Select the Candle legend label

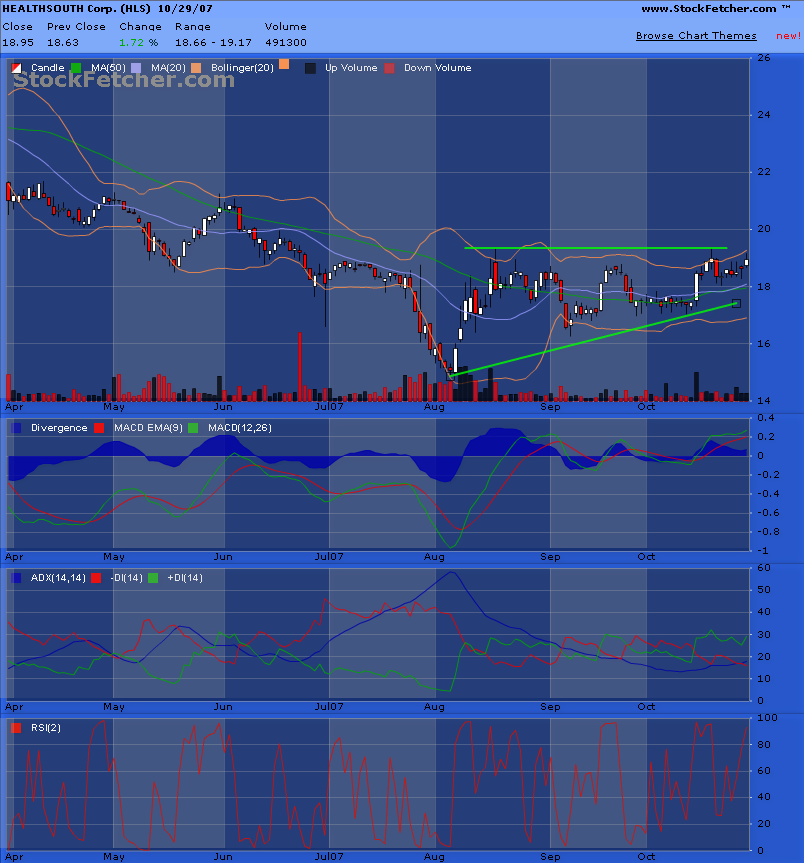tap(47, 68)
